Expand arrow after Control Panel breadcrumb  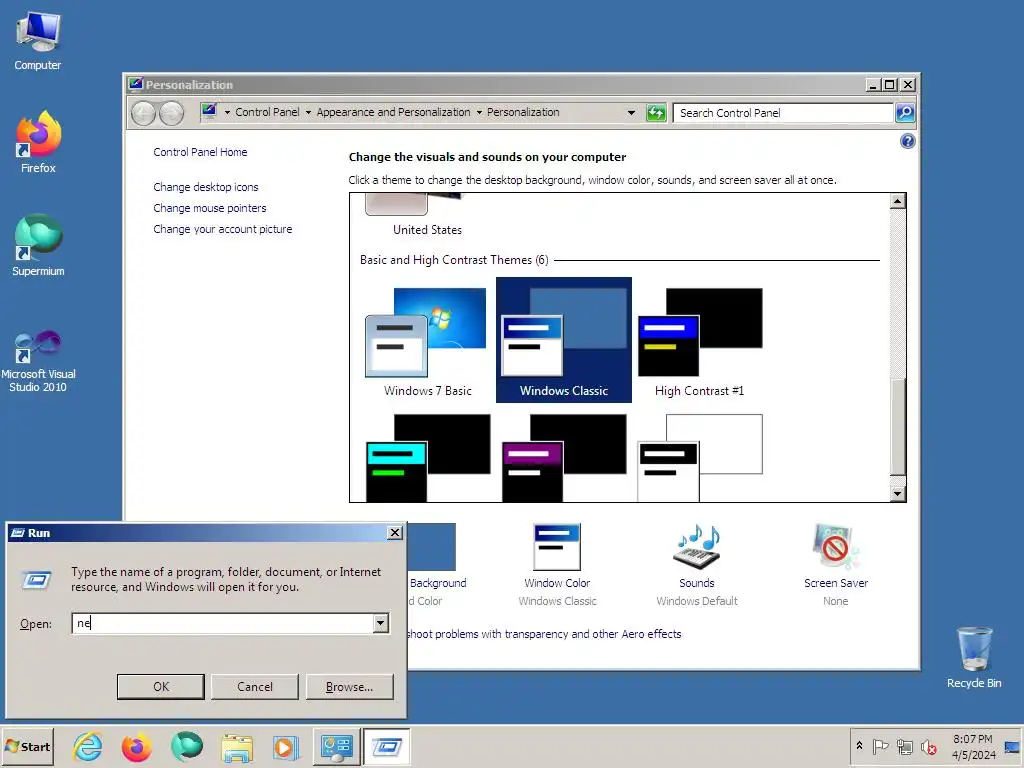308,112
